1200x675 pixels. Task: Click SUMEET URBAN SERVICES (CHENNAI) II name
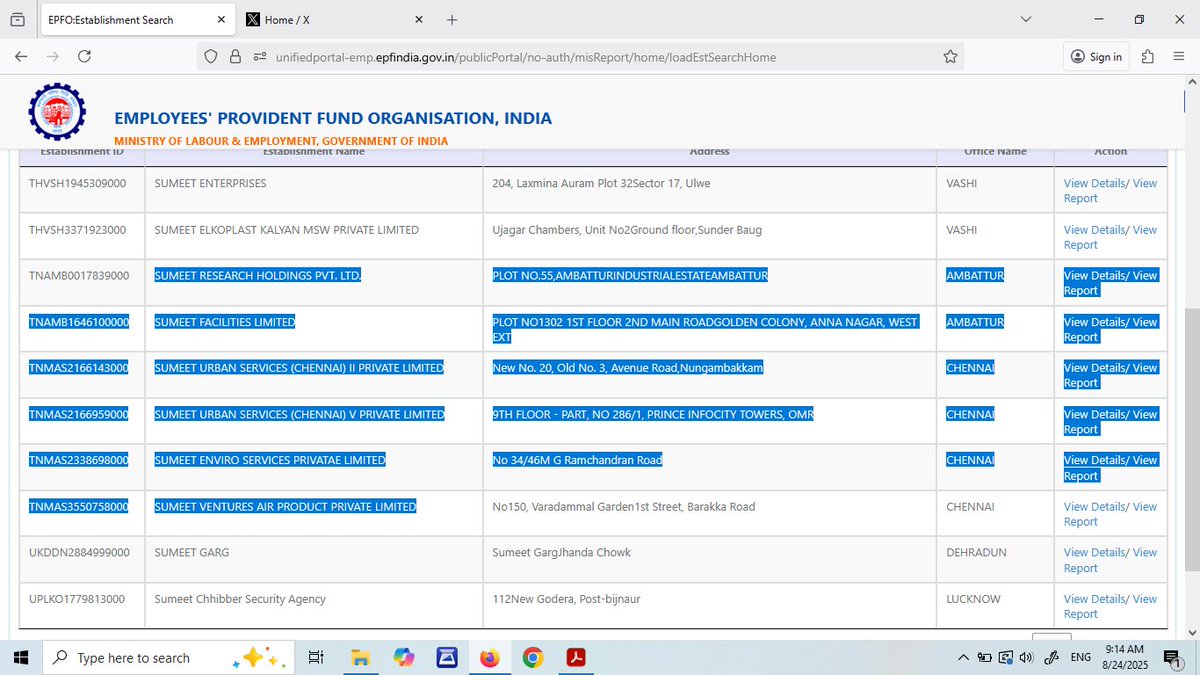299,368
